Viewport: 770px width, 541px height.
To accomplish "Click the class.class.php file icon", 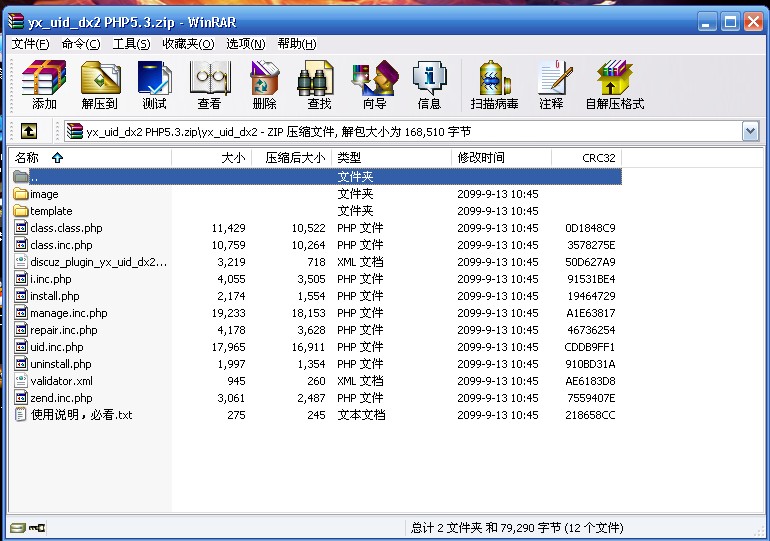I will click(x=21, y=228).
